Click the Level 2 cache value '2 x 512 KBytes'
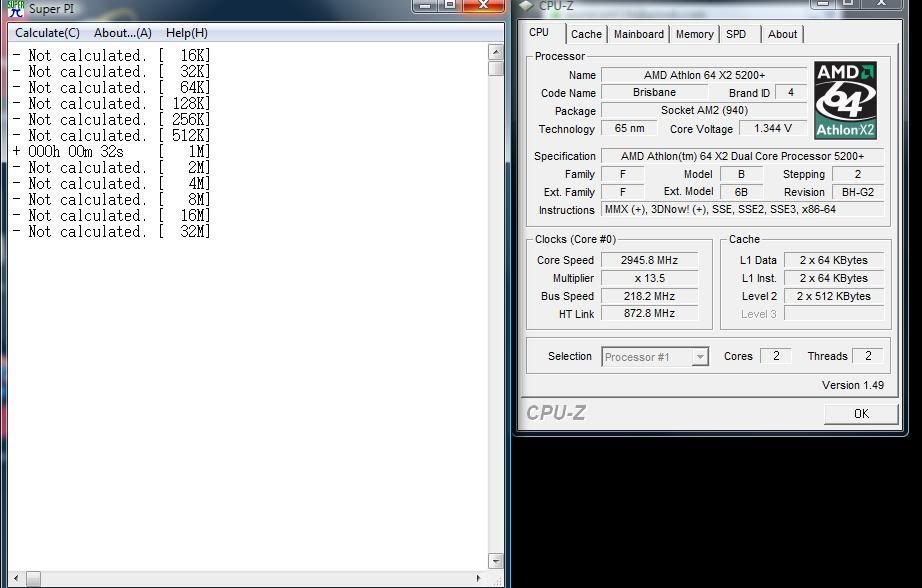The width and height of the screenshot is (922, 588). pyautogui.click(x=833, y=296)
